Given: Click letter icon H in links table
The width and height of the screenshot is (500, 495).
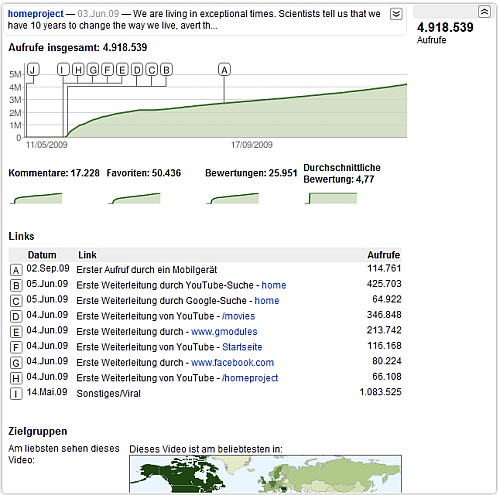Looking at the screenshot, I should click(x=16, y=378).
